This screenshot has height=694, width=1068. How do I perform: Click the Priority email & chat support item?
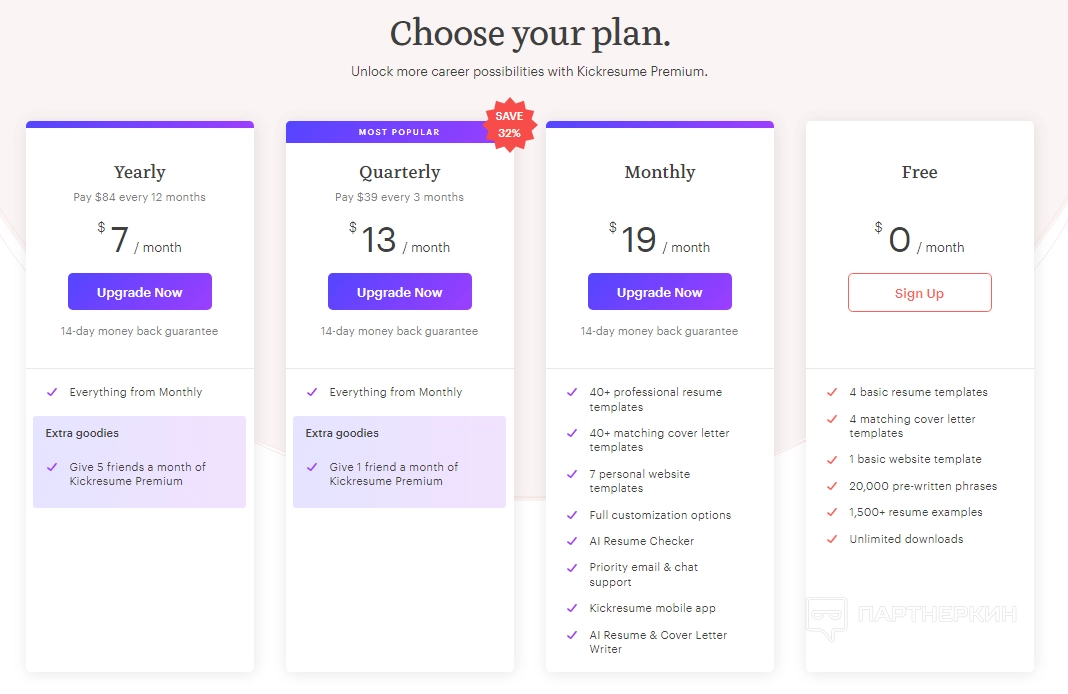coord(643,574)
